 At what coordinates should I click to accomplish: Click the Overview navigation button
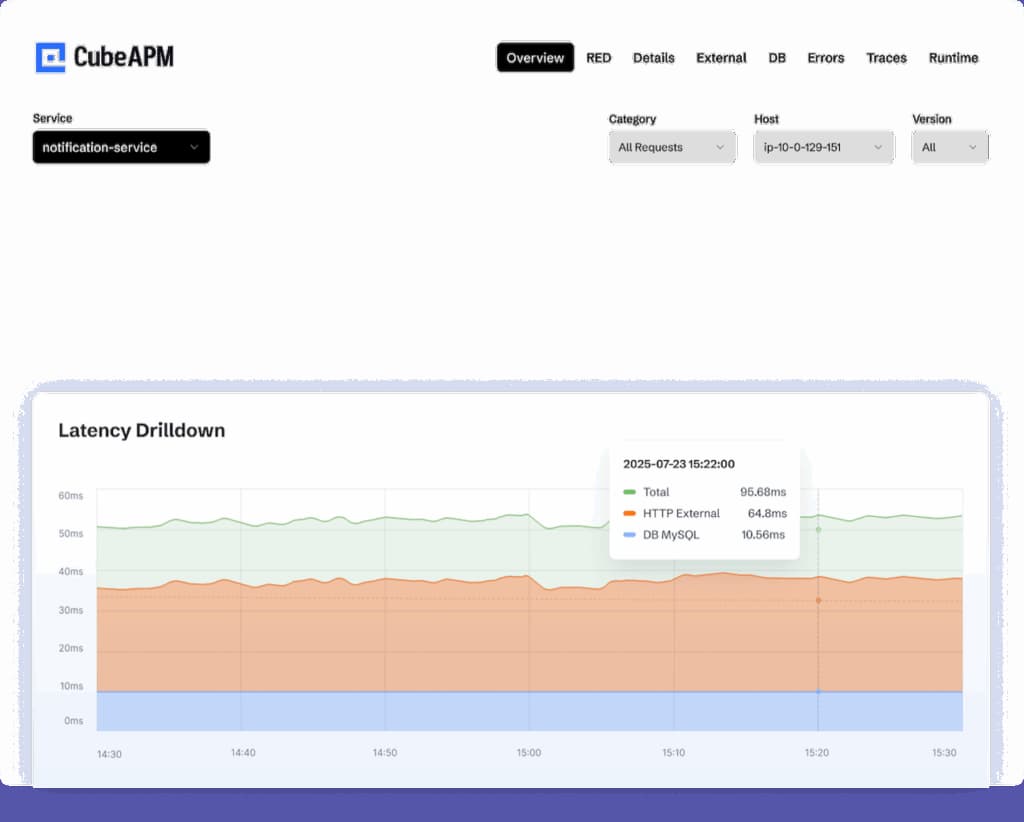(534, 58)
